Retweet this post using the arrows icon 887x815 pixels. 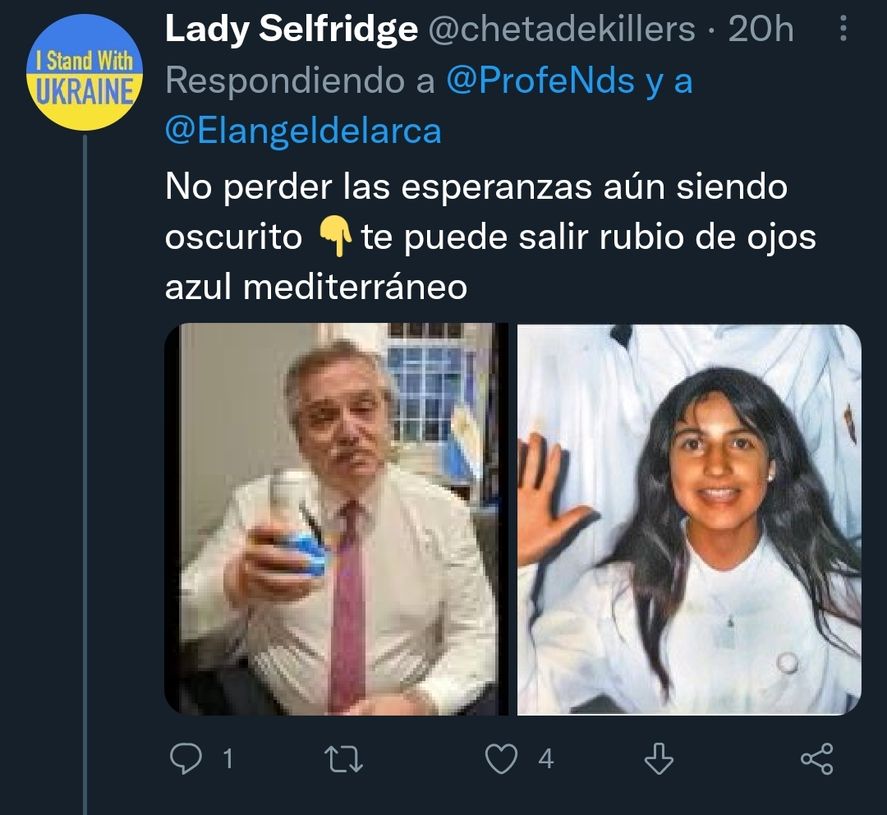pyautogui.click(x=343, y=759)
